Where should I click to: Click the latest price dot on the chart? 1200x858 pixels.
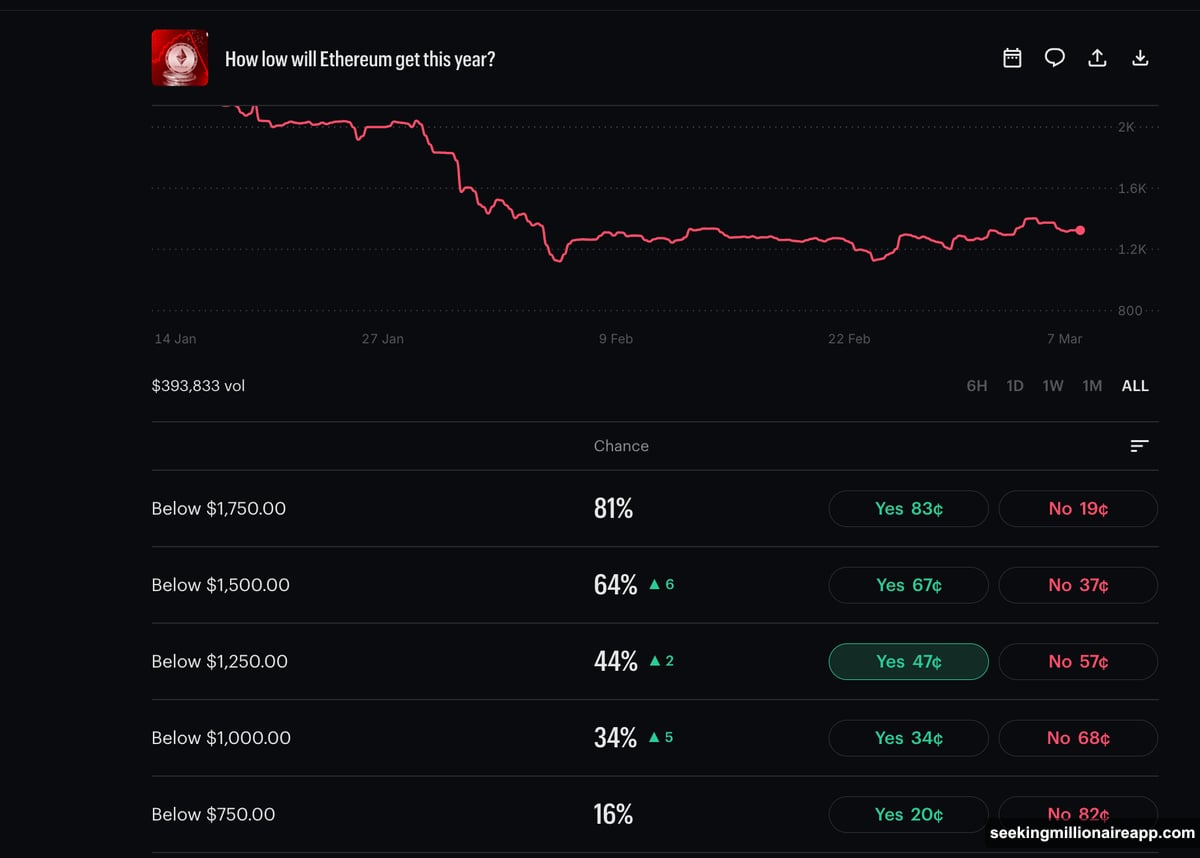coord(1079,230)
